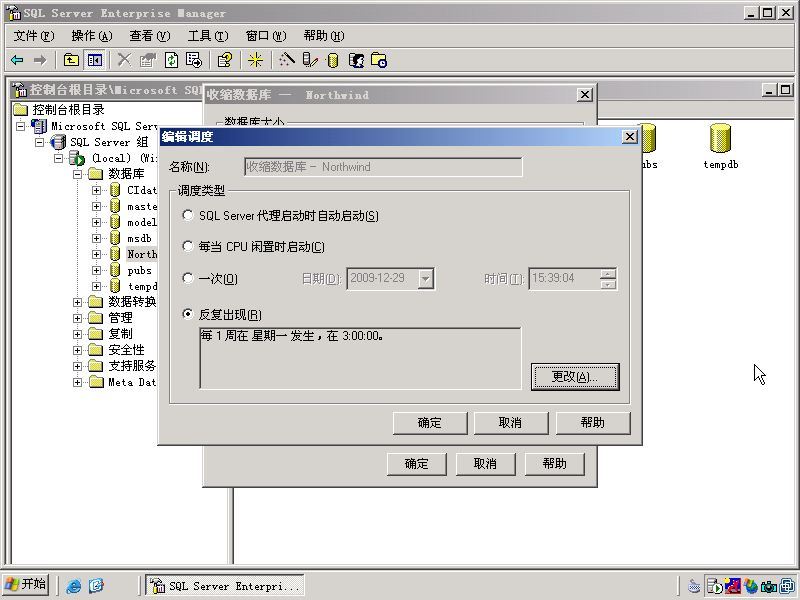Click the Register Server toolbar icon
The width and height of the screenshot is (800, 600).
click(310, 60)
